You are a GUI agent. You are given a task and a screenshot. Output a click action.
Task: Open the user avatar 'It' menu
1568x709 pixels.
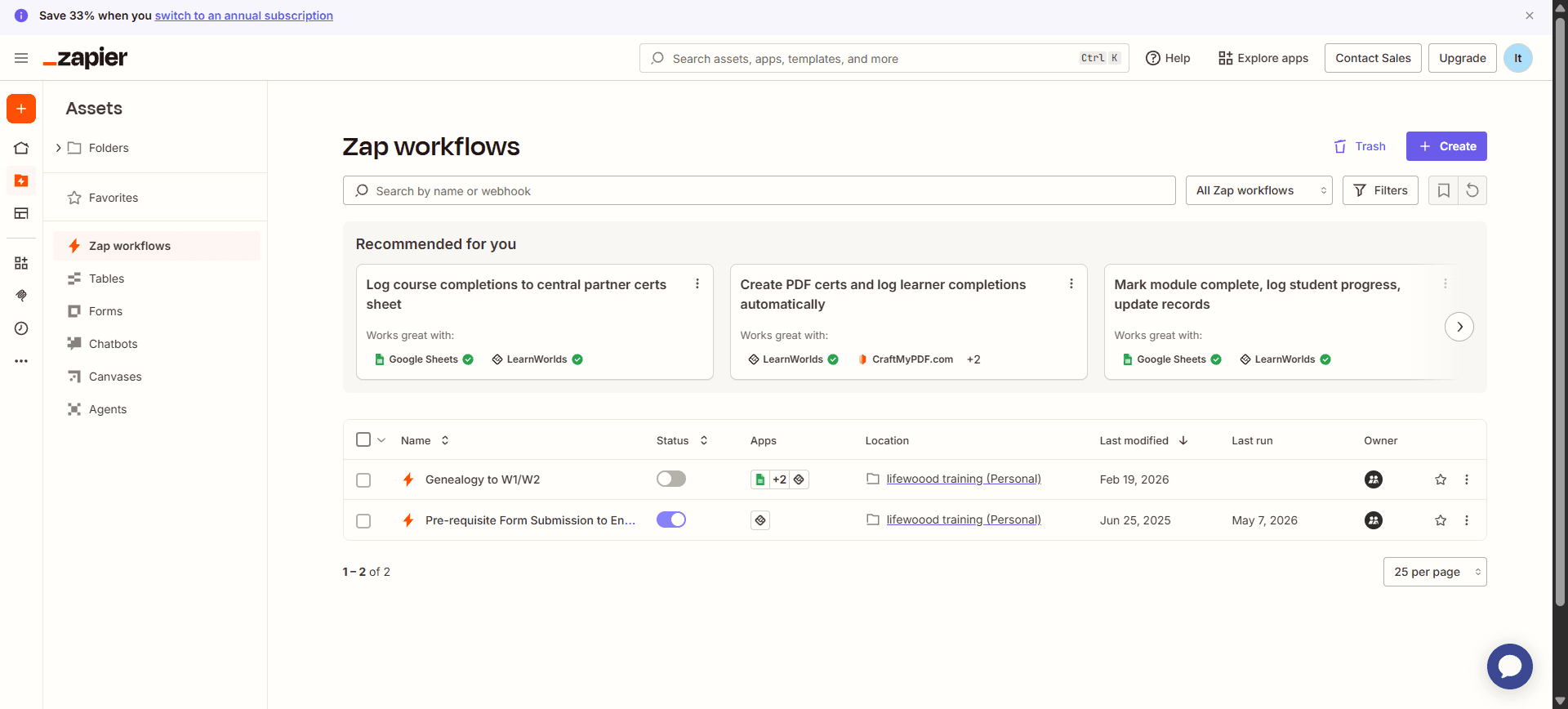tap(1518, 58)
